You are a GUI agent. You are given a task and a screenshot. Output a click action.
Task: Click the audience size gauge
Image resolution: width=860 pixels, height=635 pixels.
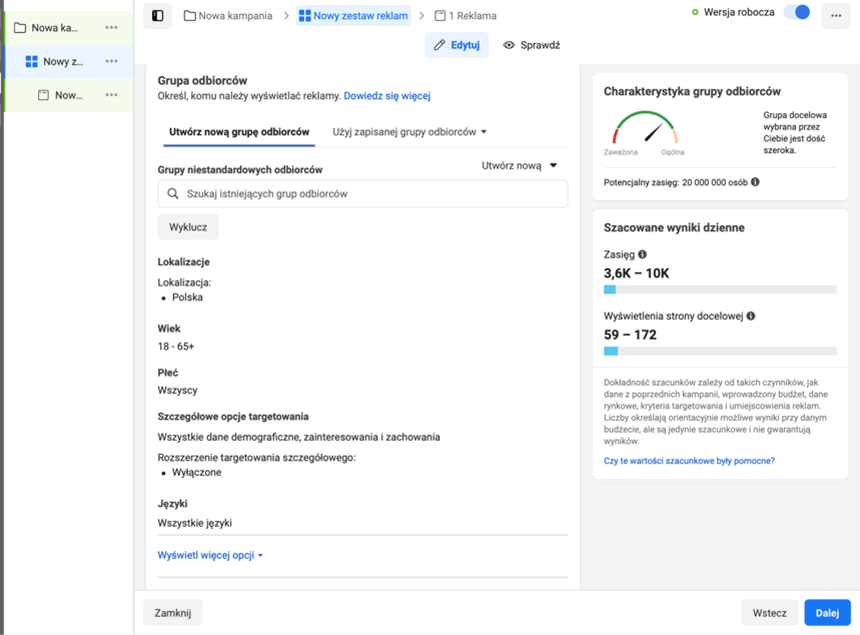(646, 128)
